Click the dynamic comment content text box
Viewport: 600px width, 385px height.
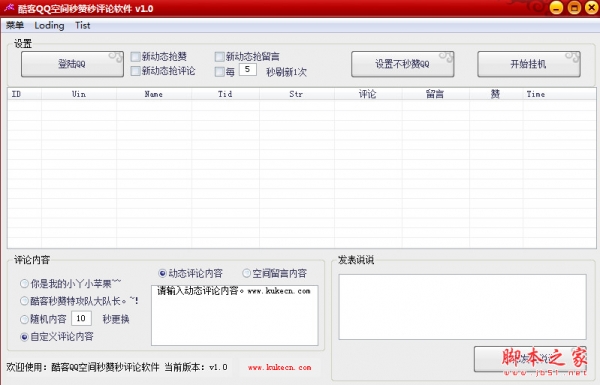click(235, 315)
